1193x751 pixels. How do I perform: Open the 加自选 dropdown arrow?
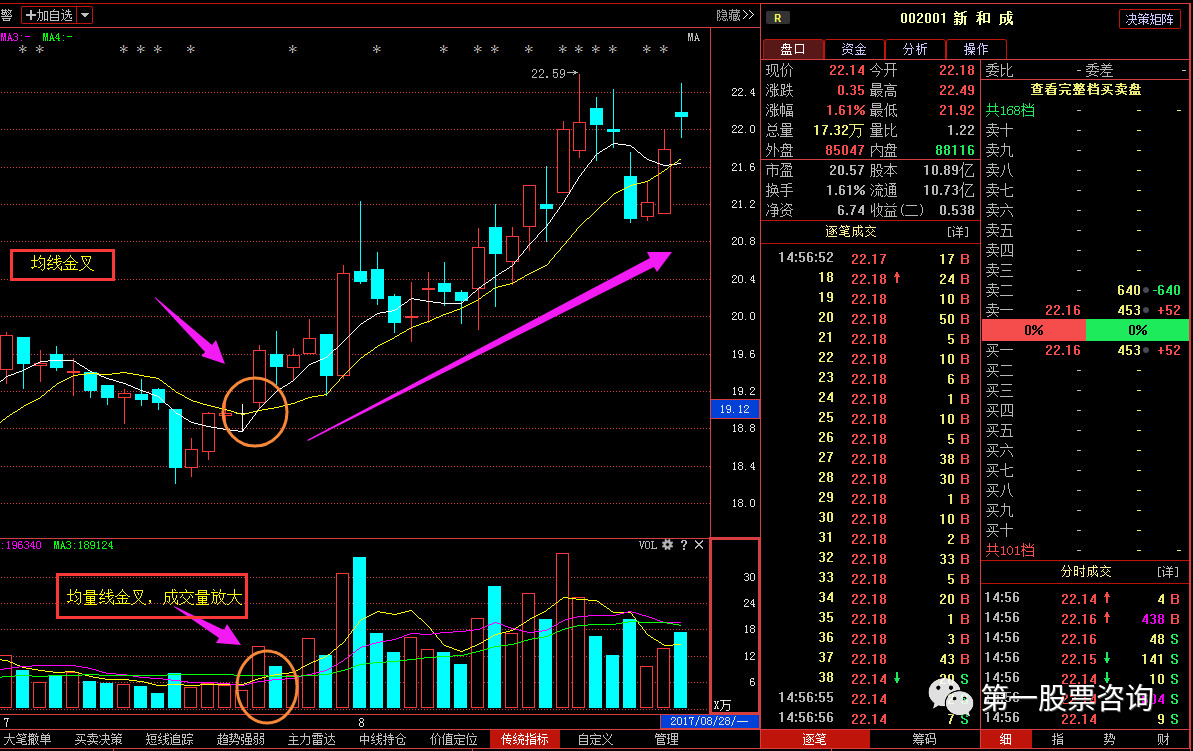(85, 14)
